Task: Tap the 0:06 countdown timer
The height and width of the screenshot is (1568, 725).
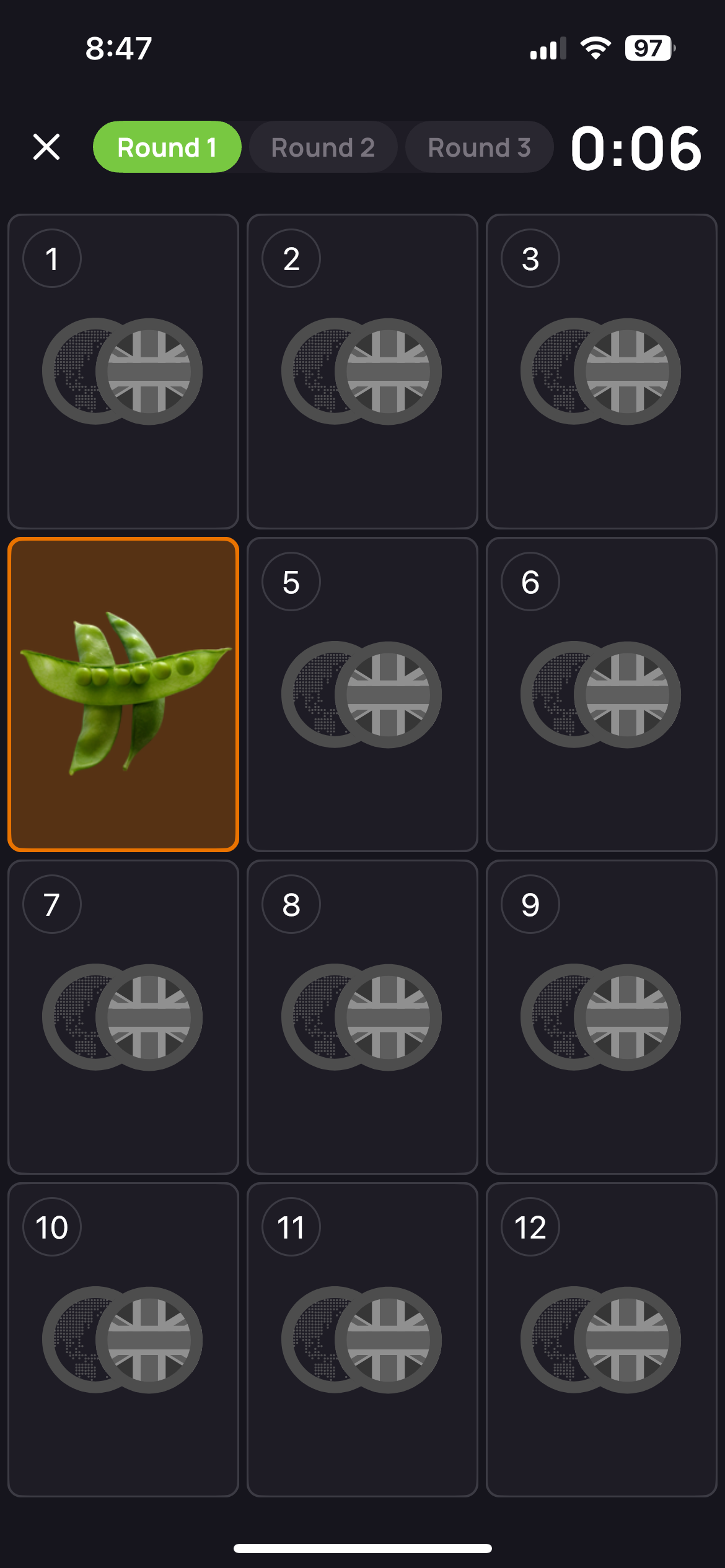Action: [636, 148]
